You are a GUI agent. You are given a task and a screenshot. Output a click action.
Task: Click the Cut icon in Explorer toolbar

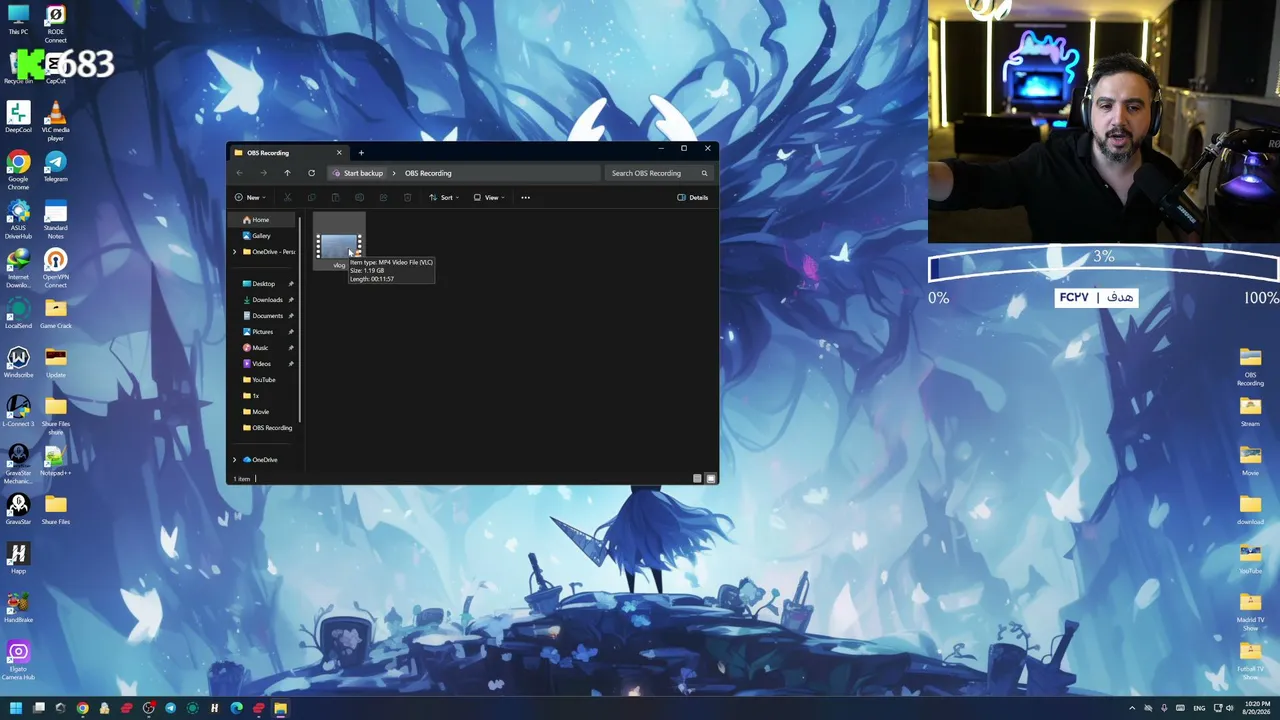click(287, 197)
